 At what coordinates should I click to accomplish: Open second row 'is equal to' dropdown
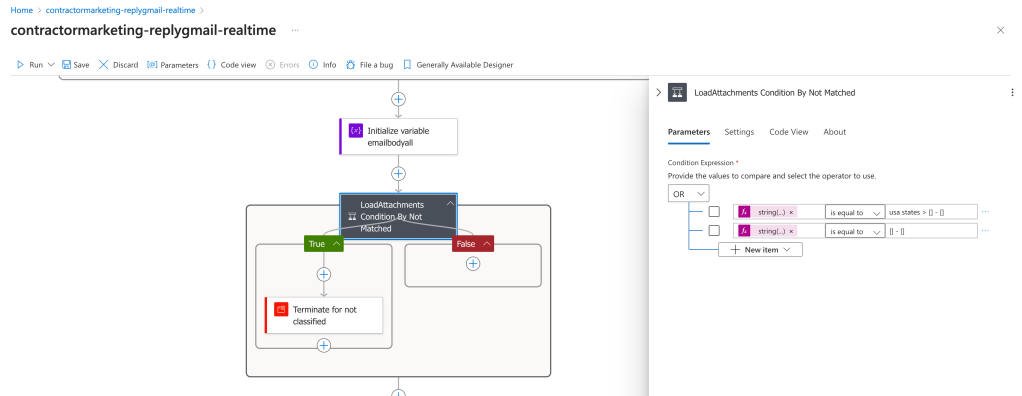click(854, 231)
